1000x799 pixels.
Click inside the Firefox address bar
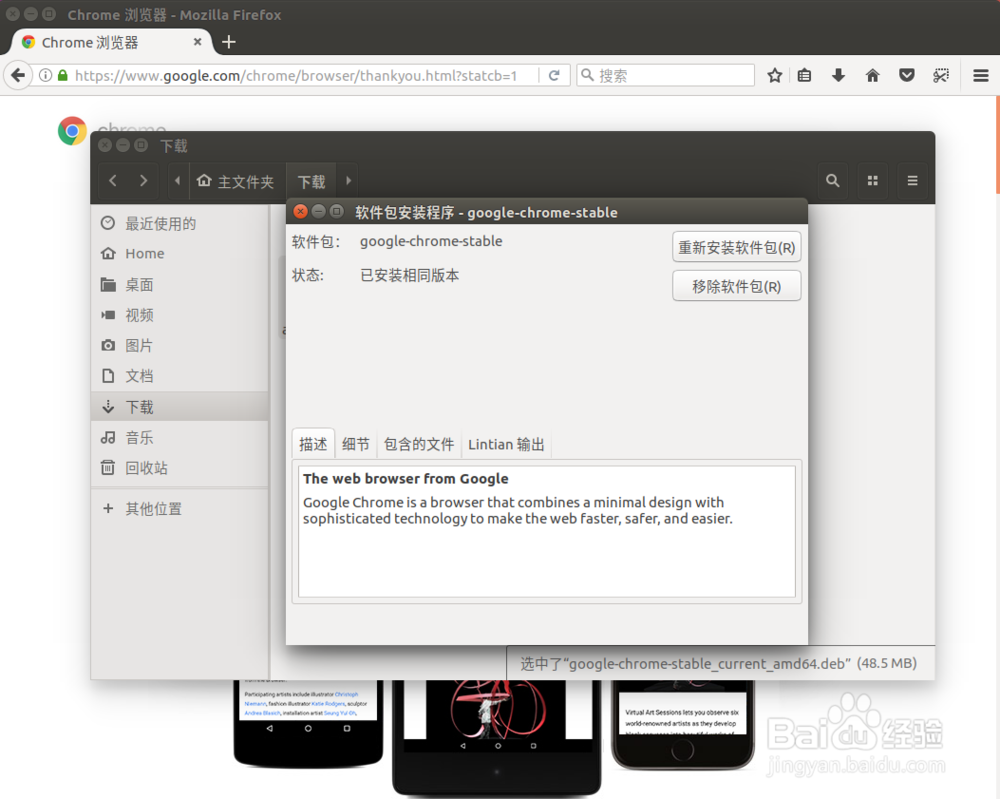click(x=300, y=74)
